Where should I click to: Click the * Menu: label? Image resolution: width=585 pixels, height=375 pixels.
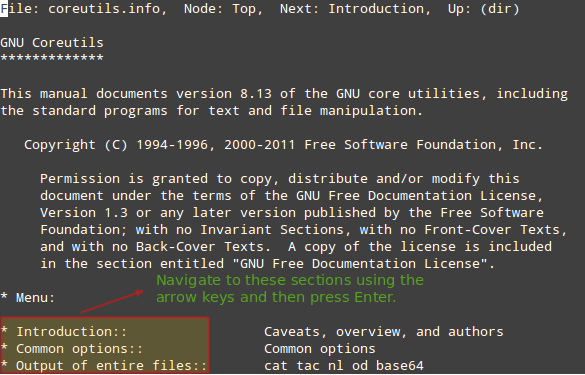pos(28,297)
